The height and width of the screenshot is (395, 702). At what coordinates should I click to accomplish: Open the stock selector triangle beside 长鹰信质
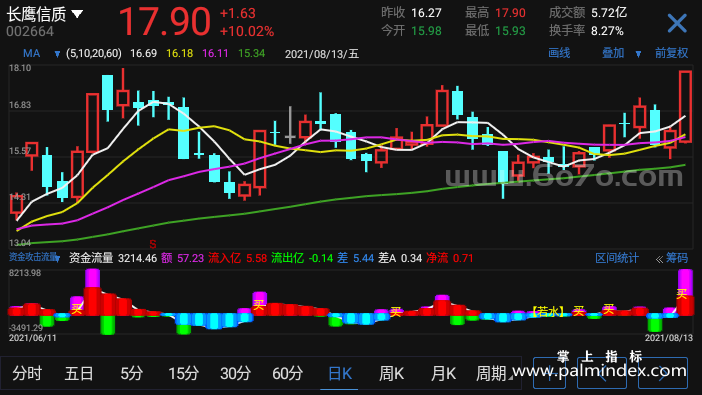77,14
